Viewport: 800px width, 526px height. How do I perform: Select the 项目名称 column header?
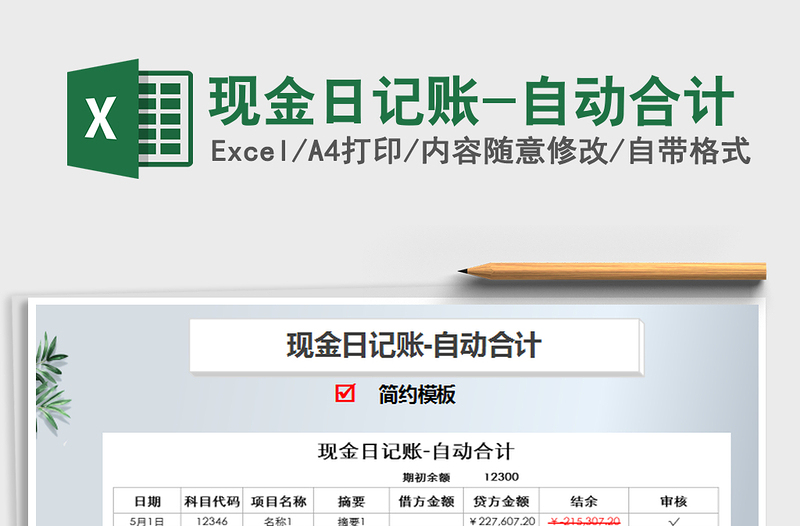tap(278, 501)
